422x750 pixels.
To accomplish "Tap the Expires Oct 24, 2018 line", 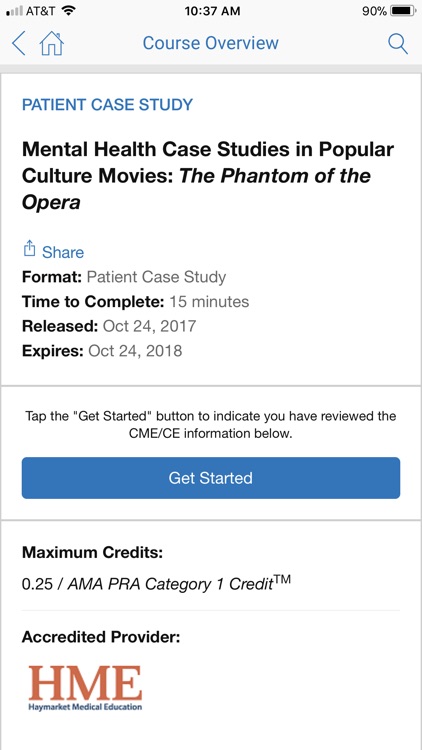I will (x=102, y=351).
